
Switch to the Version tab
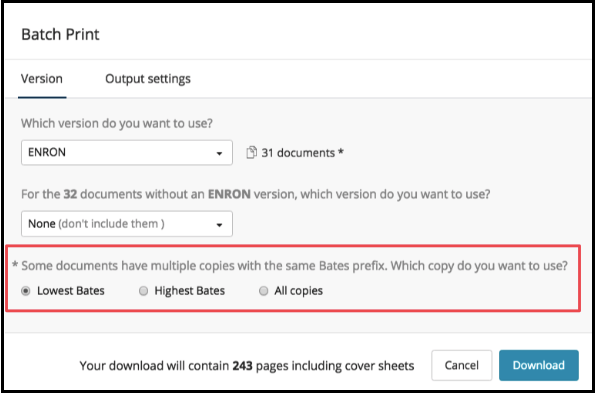pyautogui.click(x=42, y=79)
